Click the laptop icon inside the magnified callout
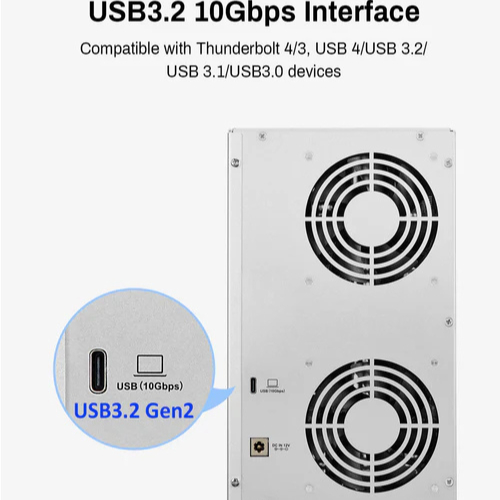500x500 pixels. pyautogui.click(x=150, y=365)
